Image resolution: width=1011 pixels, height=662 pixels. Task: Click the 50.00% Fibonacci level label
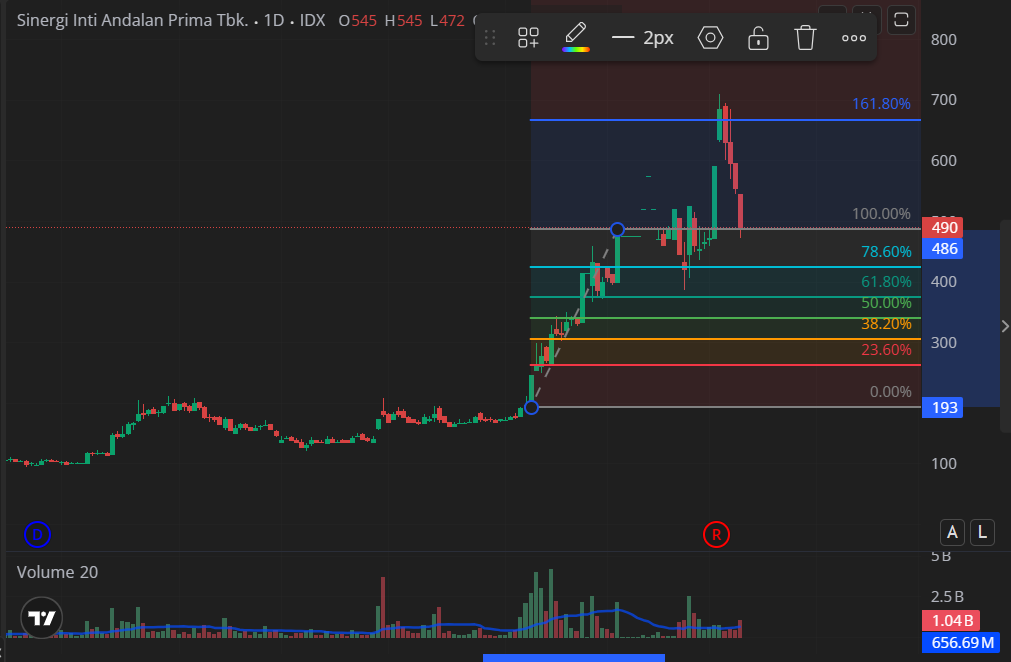point(887,303)
